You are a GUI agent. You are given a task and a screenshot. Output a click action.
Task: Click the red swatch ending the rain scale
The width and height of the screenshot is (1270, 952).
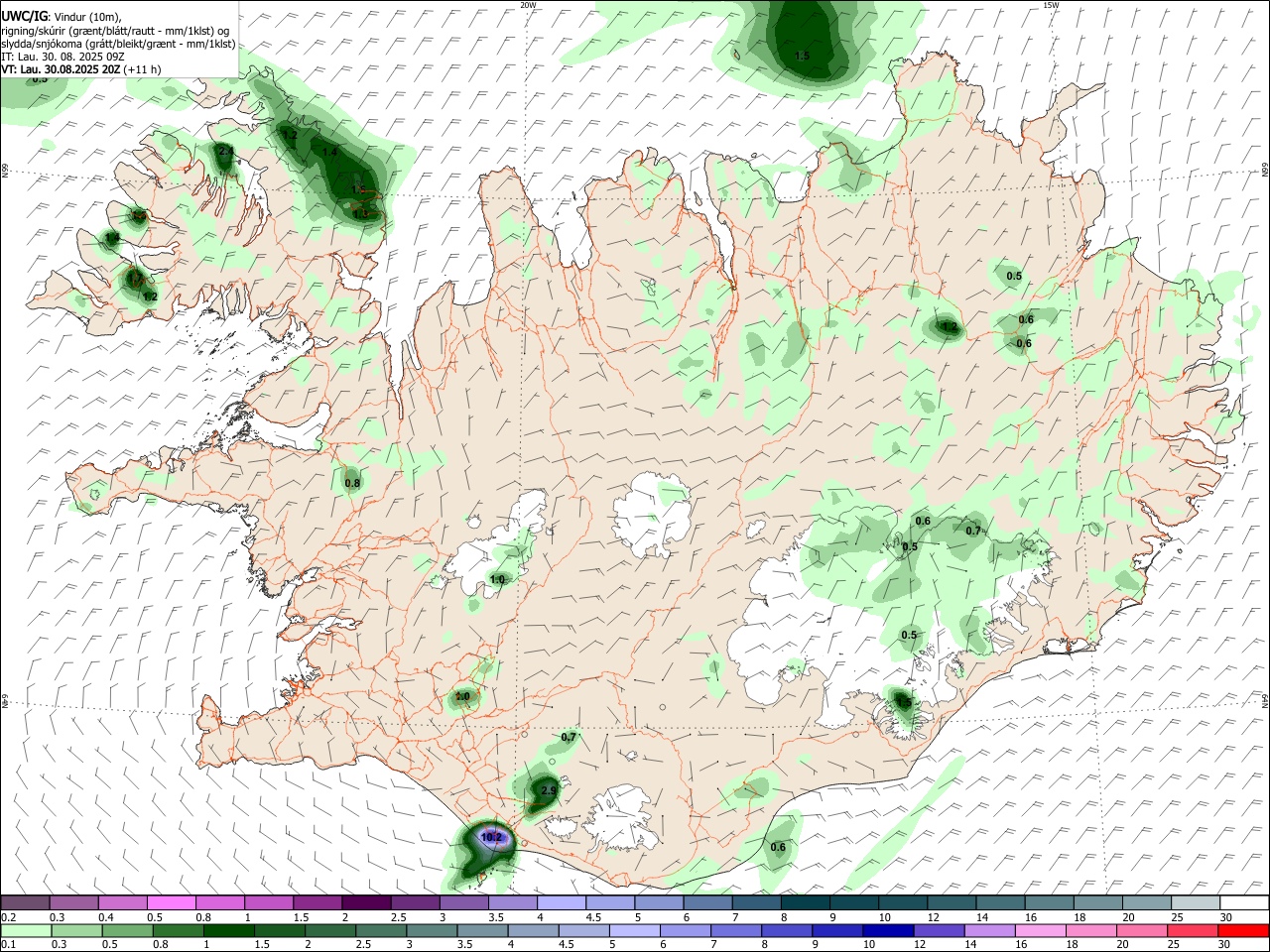tap(1244, 931)
